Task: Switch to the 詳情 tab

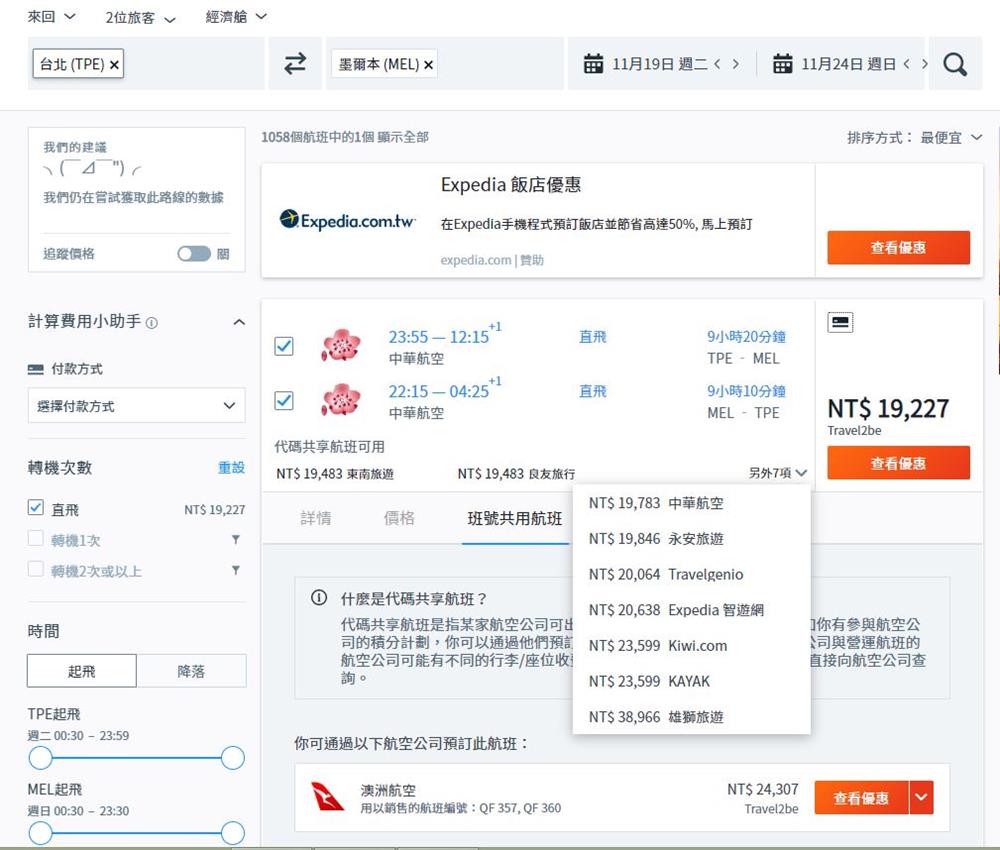Action: point(316,518)
